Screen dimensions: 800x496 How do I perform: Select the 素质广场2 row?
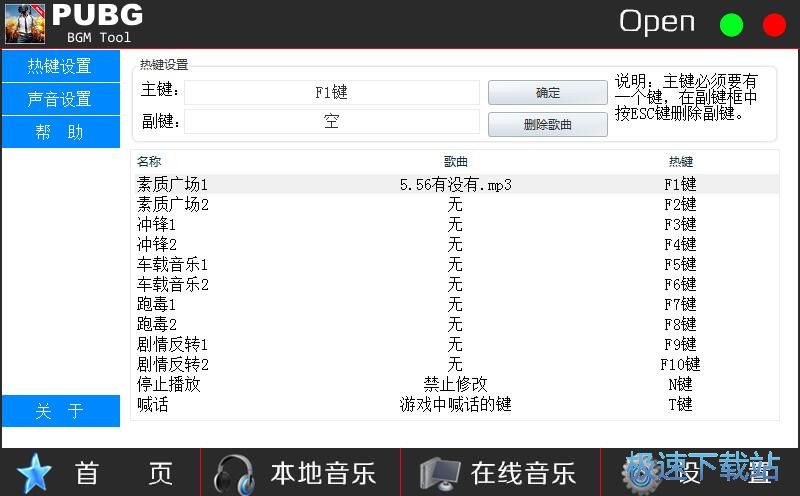pos(455,204)
